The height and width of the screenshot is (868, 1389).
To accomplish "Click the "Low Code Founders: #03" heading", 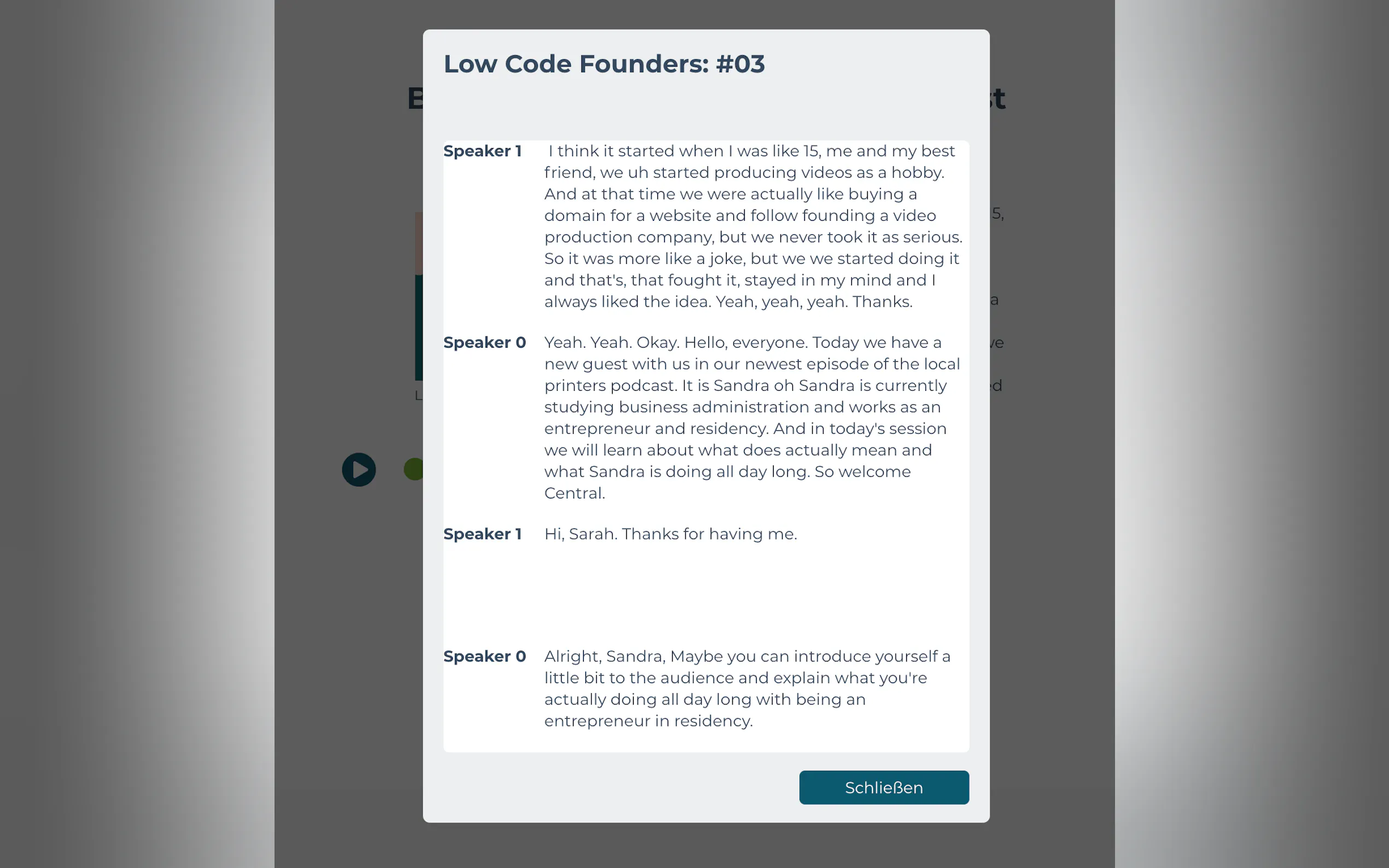I will pos(604,64).
